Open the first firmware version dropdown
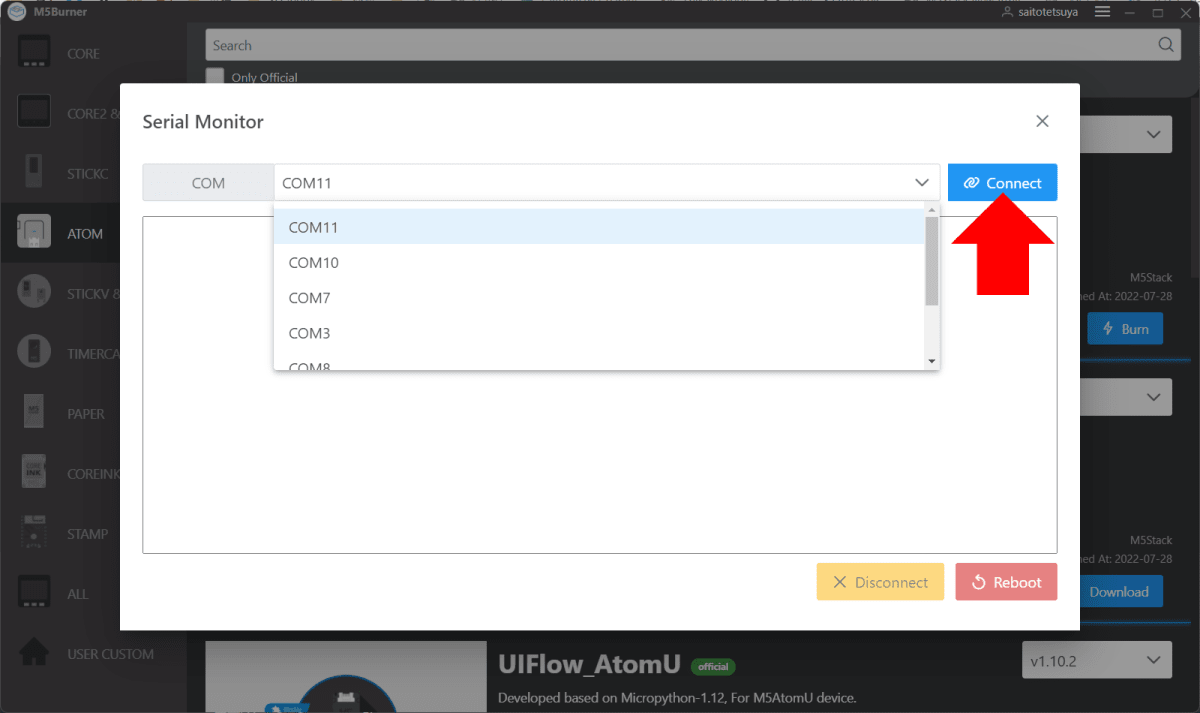 [x=1125, y=134]
